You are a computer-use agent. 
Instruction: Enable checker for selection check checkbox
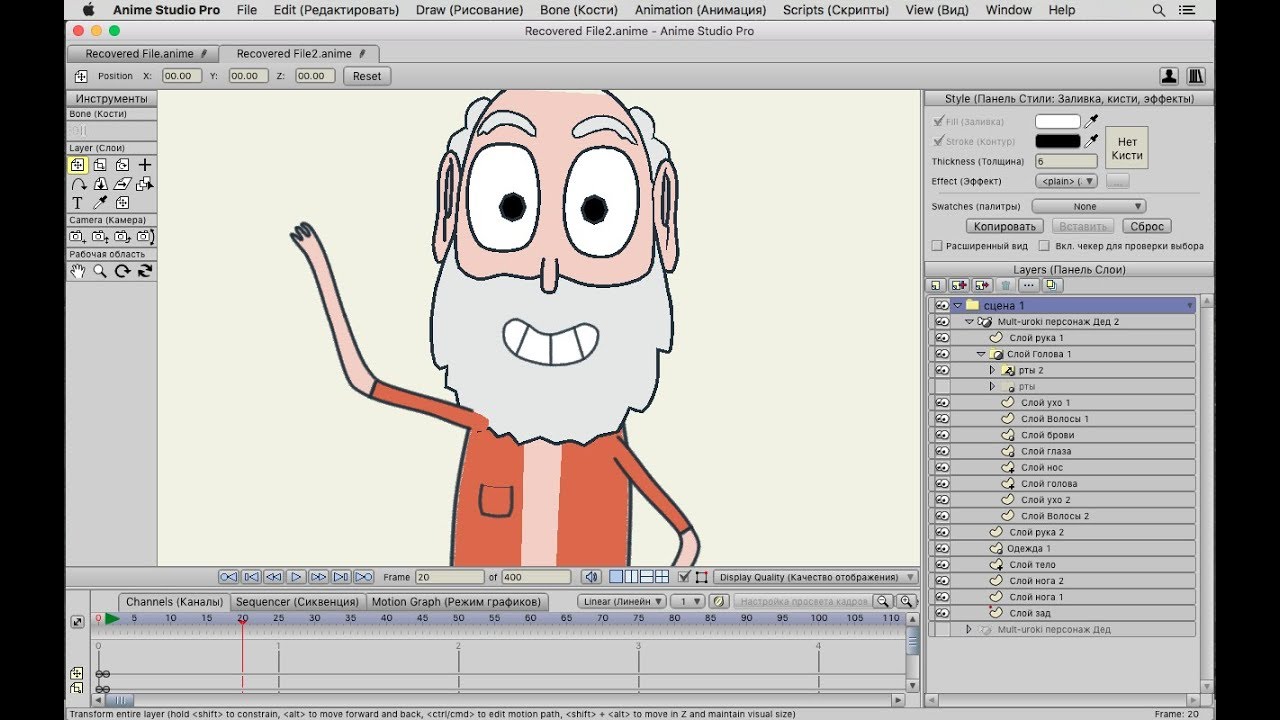pos(1044,245)
